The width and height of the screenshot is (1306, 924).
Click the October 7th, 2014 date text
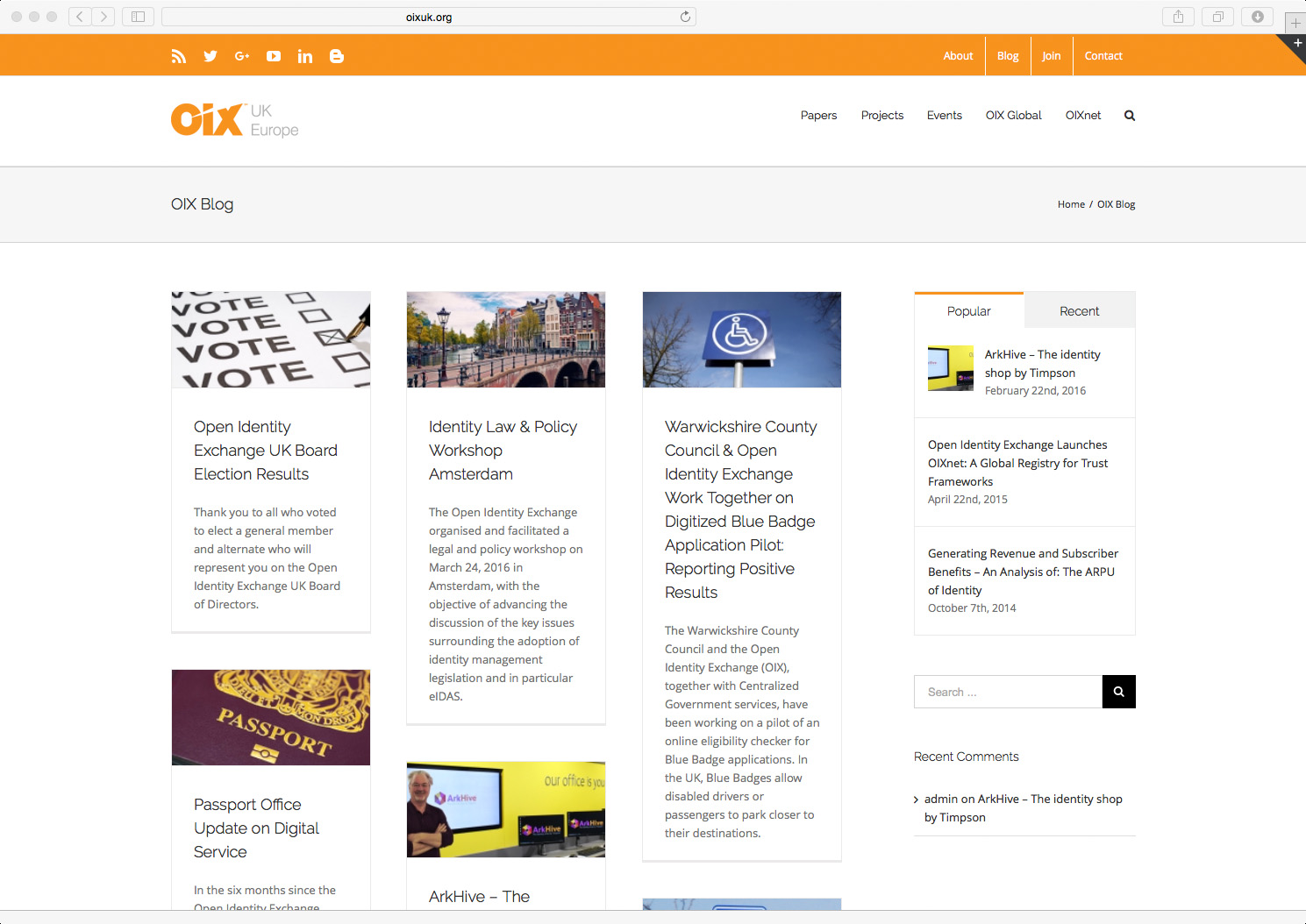[972, 608]
